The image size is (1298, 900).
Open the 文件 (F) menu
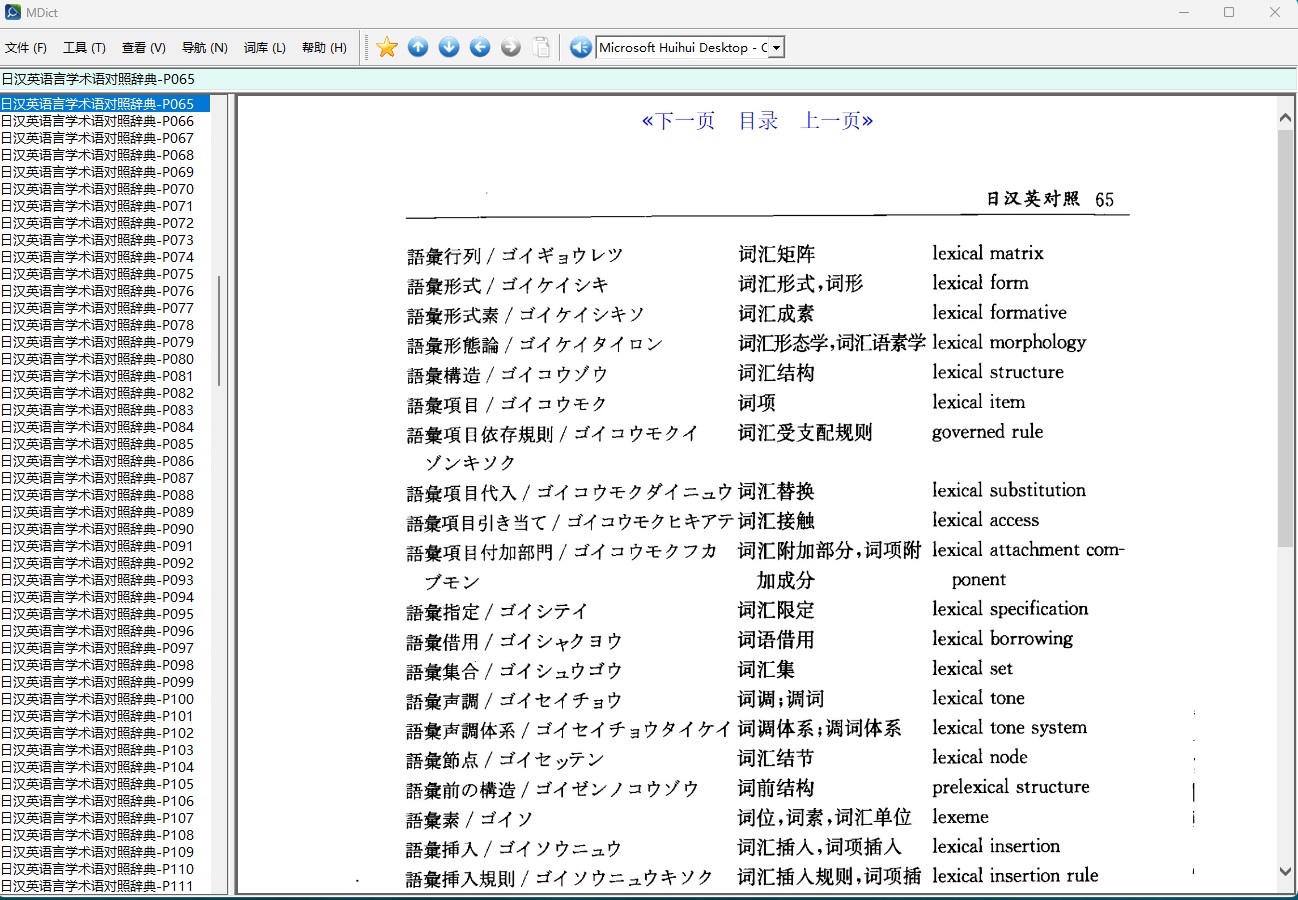click(26, 48)
